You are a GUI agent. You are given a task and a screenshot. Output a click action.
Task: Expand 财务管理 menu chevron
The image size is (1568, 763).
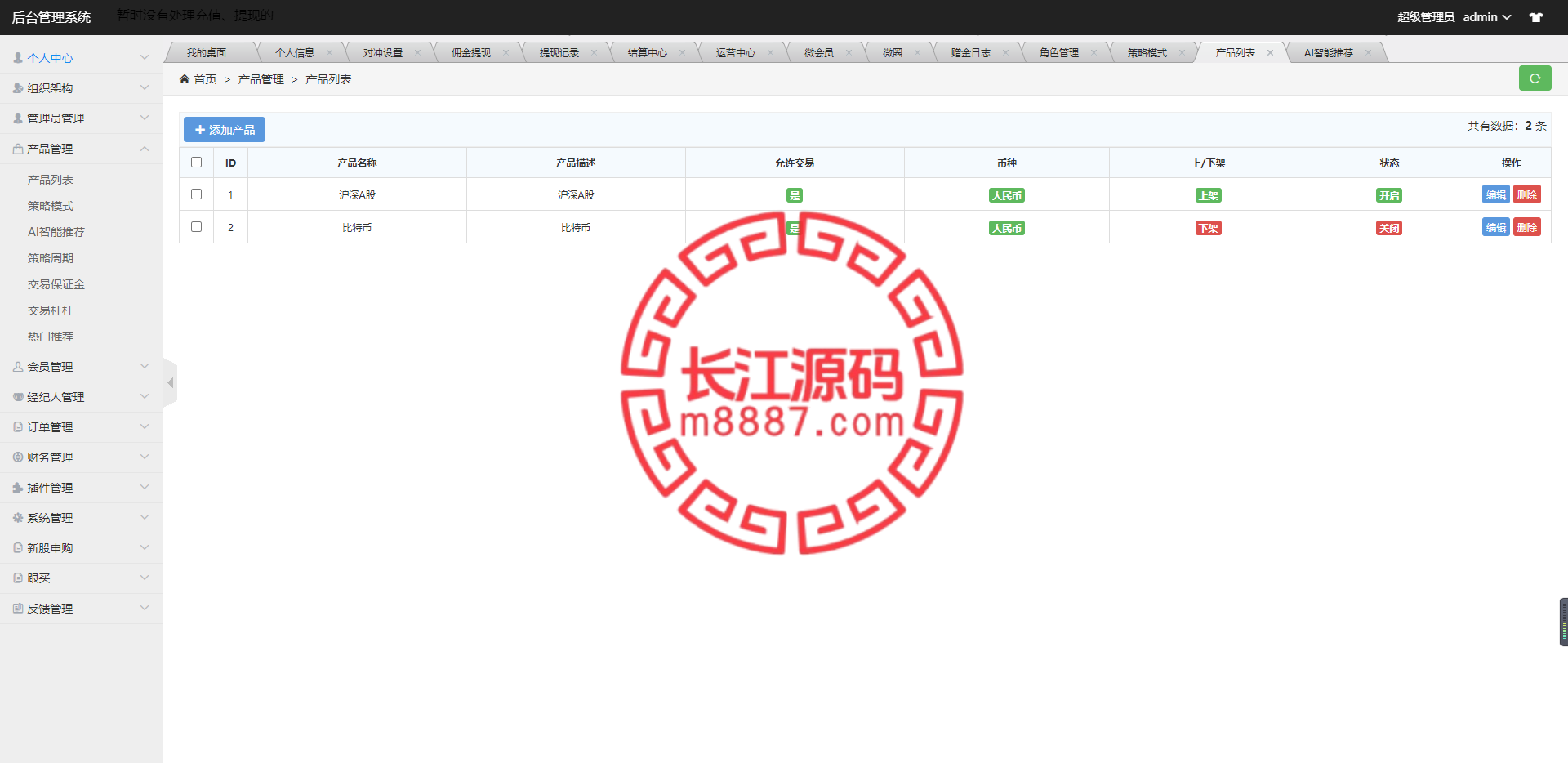tap(145, 457)
